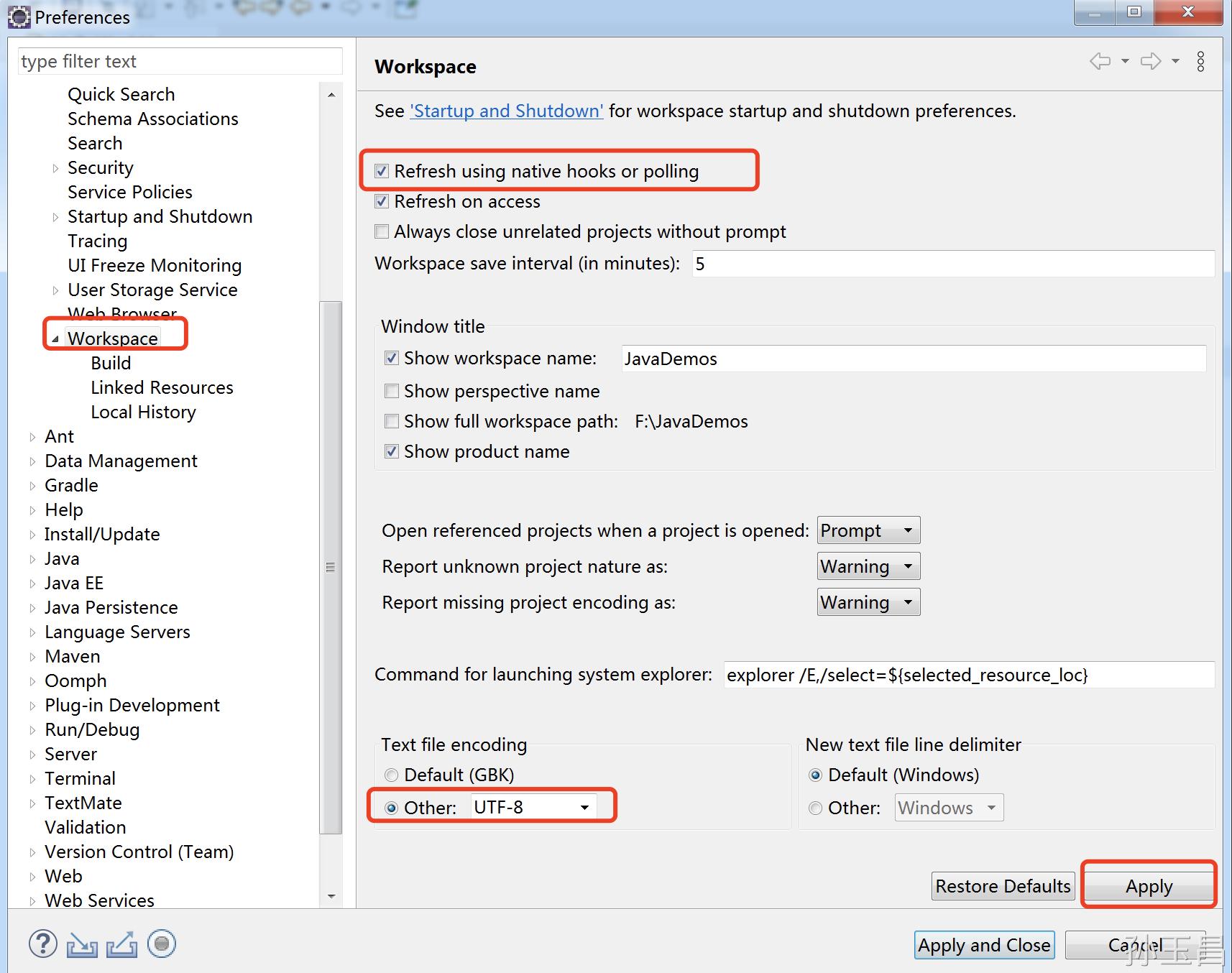Image resolution: width=1232 pixels, height=973 pixels.
Task: Select the Maven preference category
Action: pos(72,657)
